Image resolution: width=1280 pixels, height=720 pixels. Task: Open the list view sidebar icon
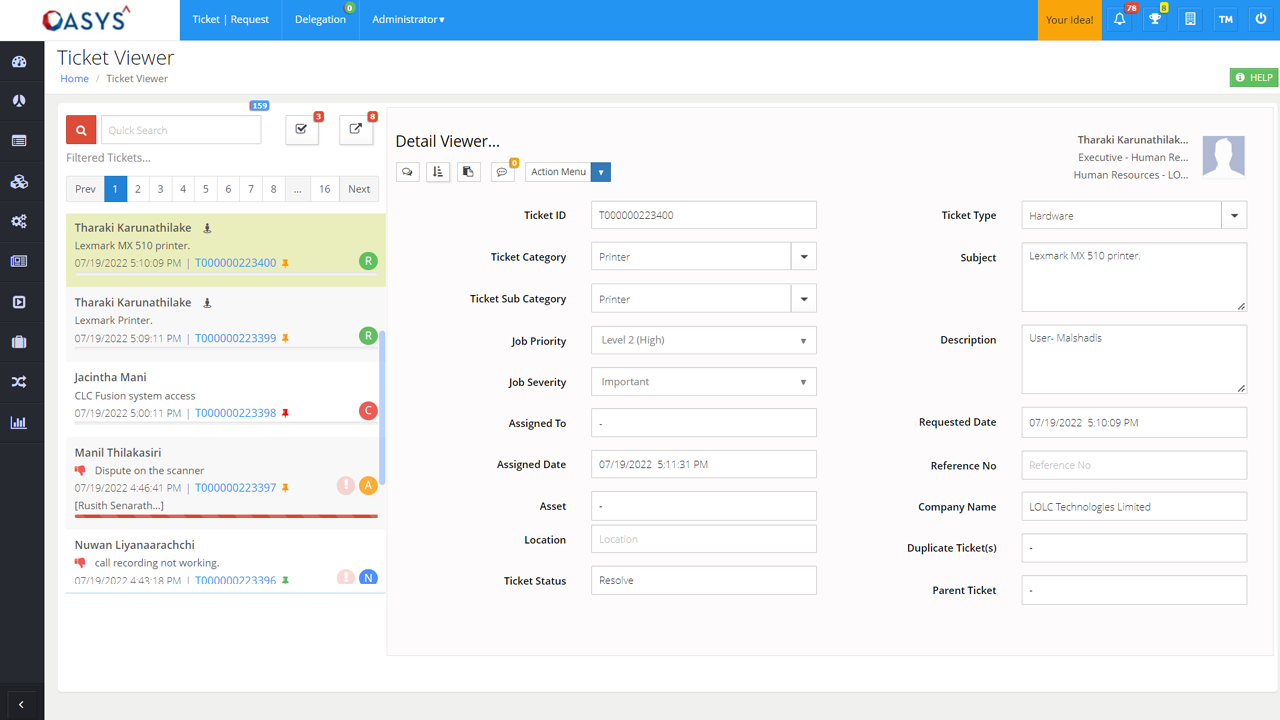19,141
